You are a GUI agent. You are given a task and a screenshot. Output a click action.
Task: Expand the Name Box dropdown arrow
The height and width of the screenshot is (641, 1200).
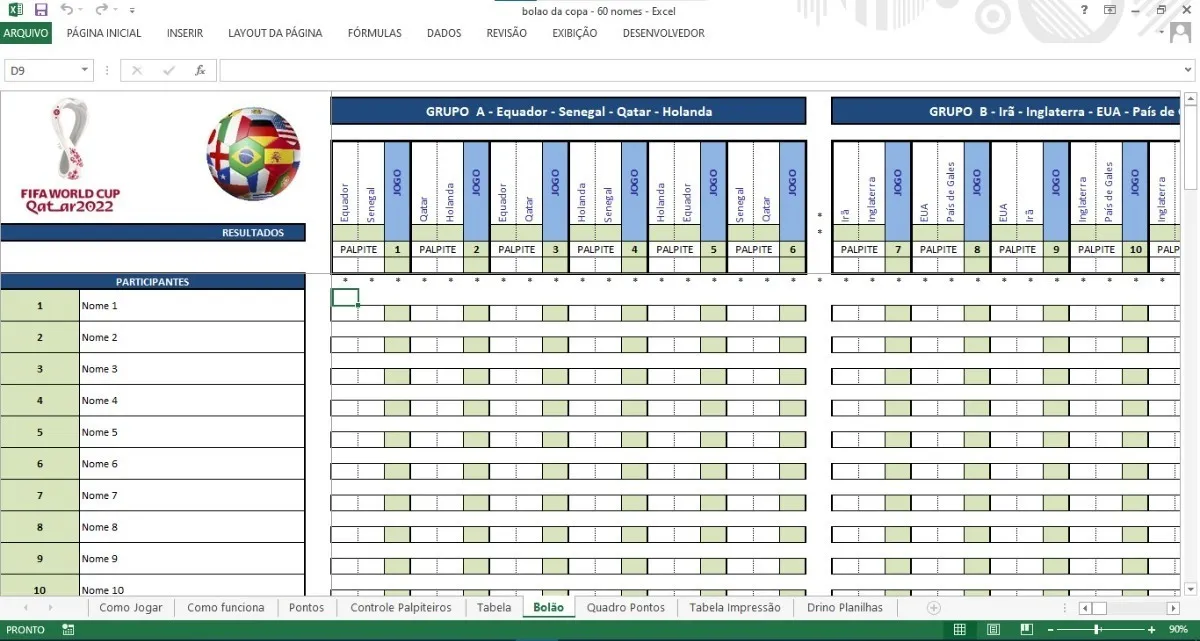pyautogui.click(x=85, y=71)
